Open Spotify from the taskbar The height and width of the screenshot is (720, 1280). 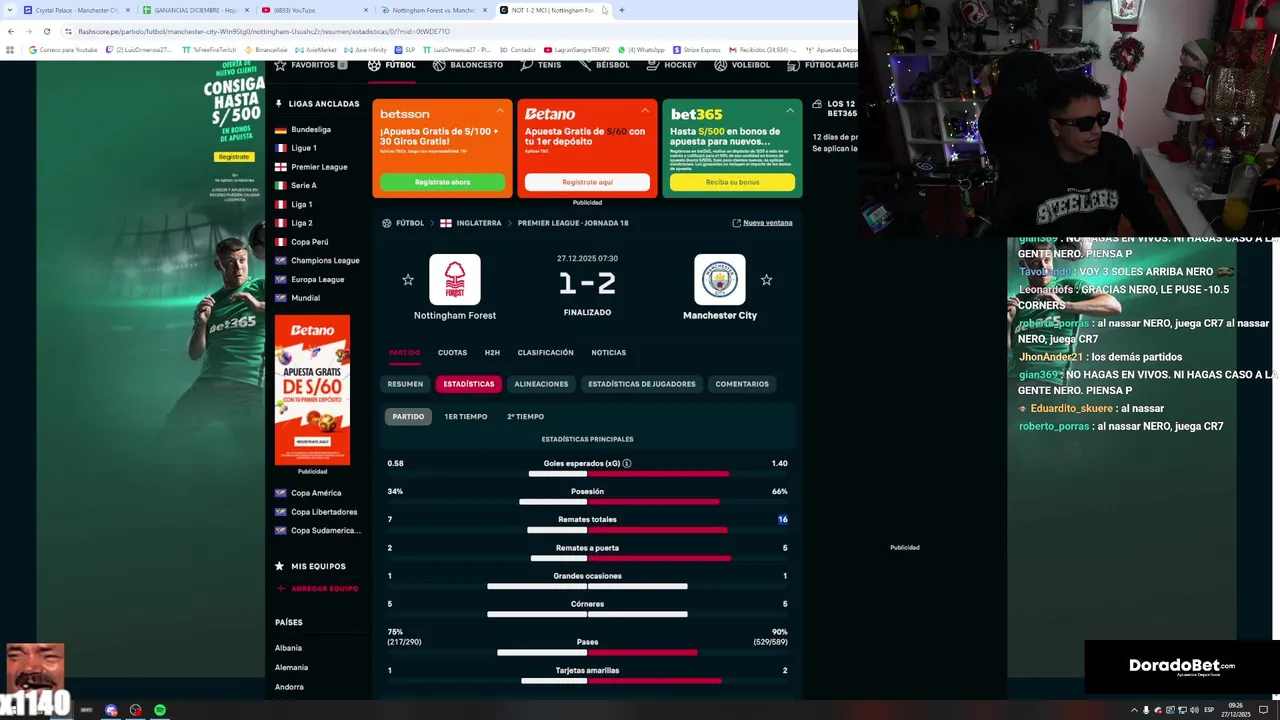click(x=160, y=710)
